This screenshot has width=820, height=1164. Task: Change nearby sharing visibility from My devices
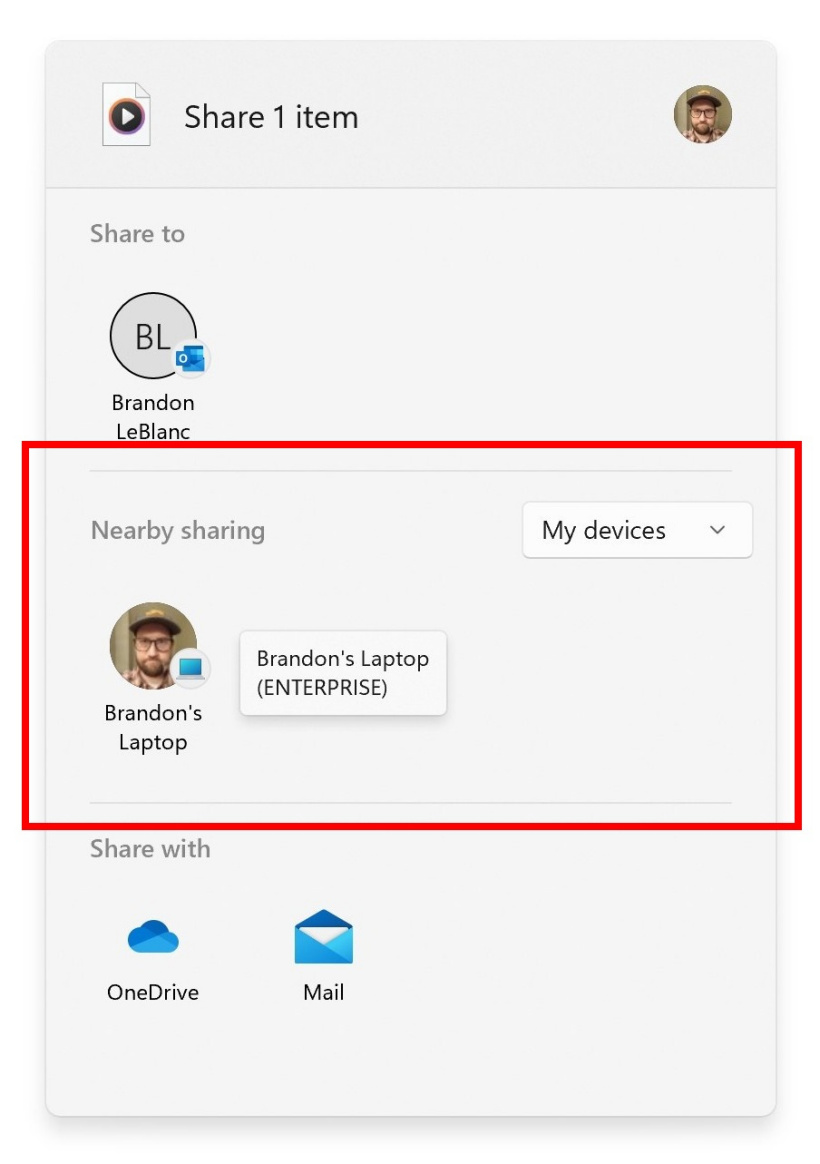637,530
